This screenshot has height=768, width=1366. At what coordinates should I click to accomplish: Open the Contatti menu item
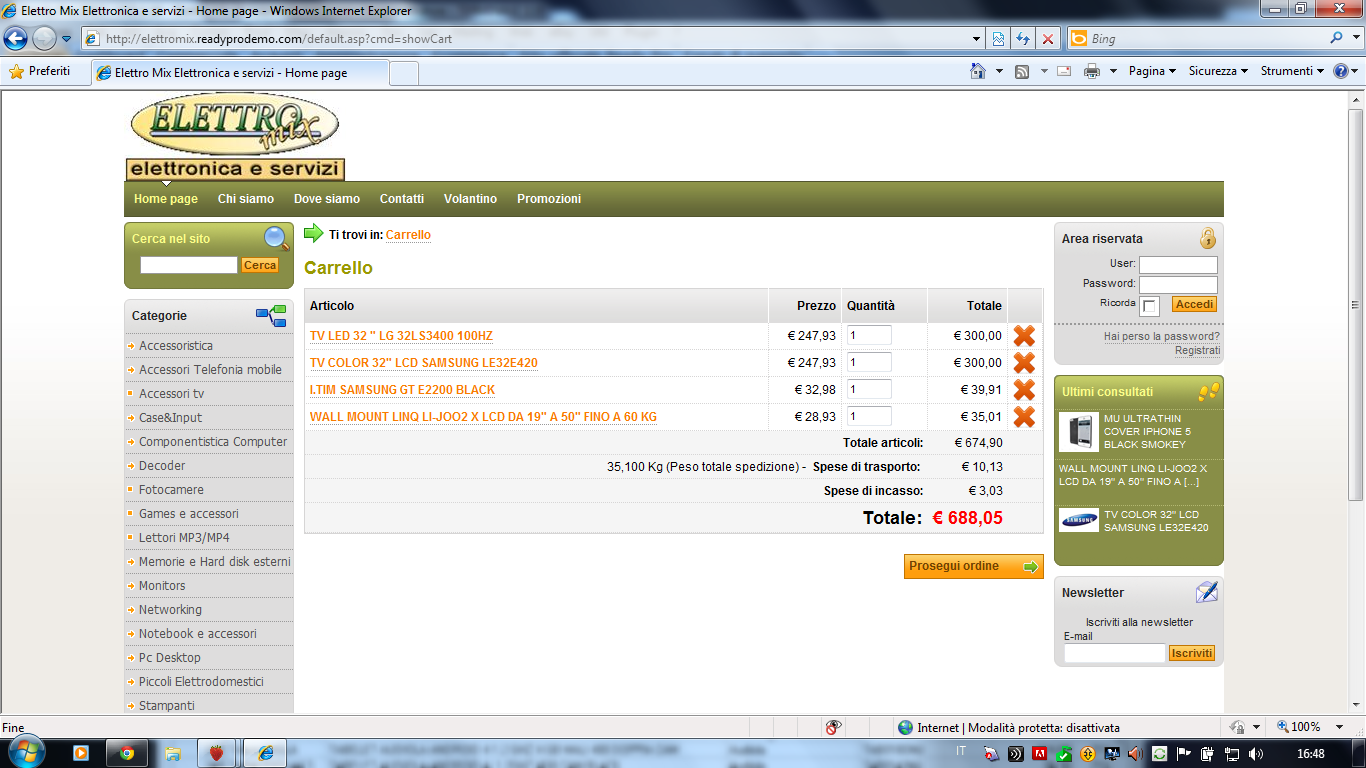pyautogui.click(x=402, y=199)
